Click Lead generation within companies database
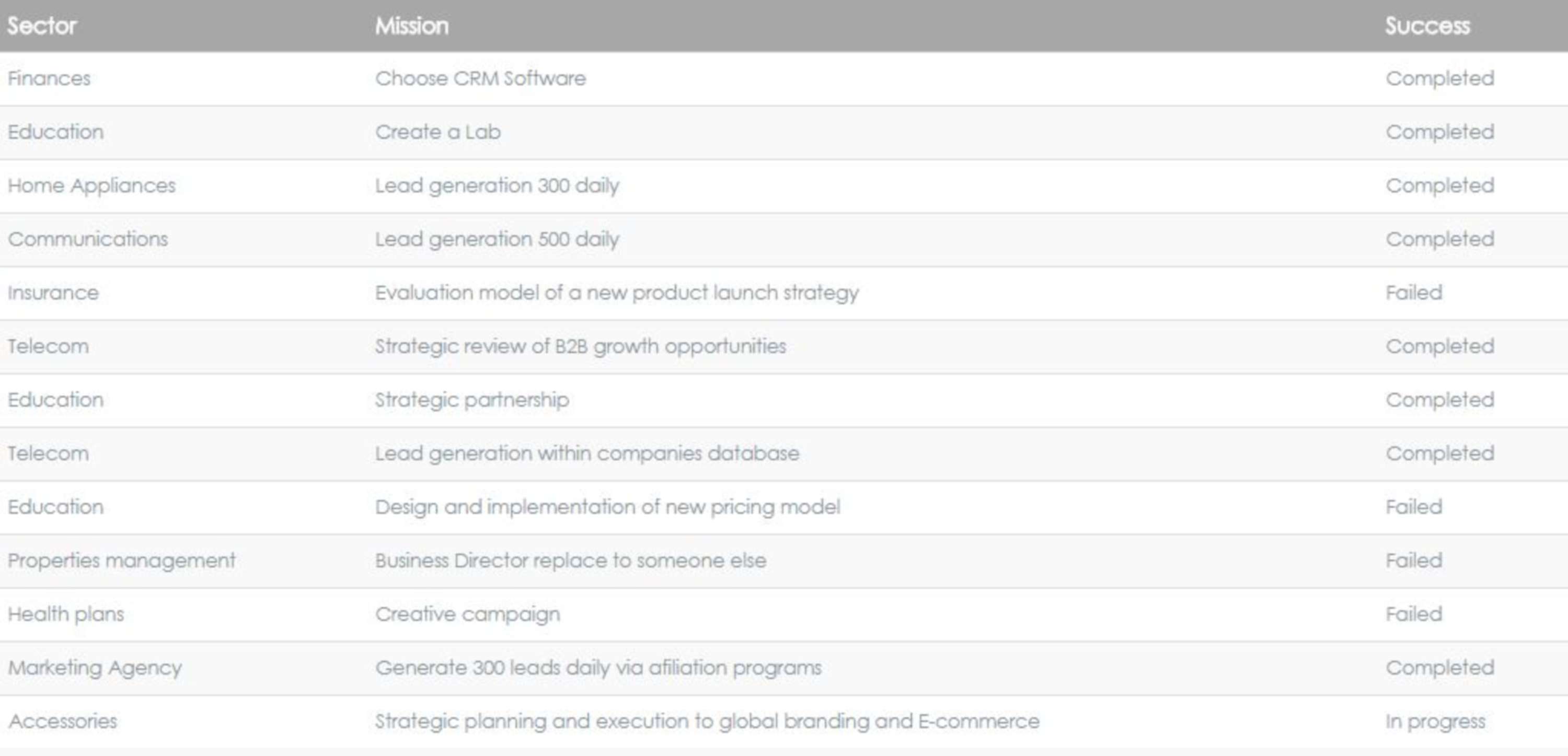The width and height of the screenshot is (1568, 756). (x=587, y=453)
